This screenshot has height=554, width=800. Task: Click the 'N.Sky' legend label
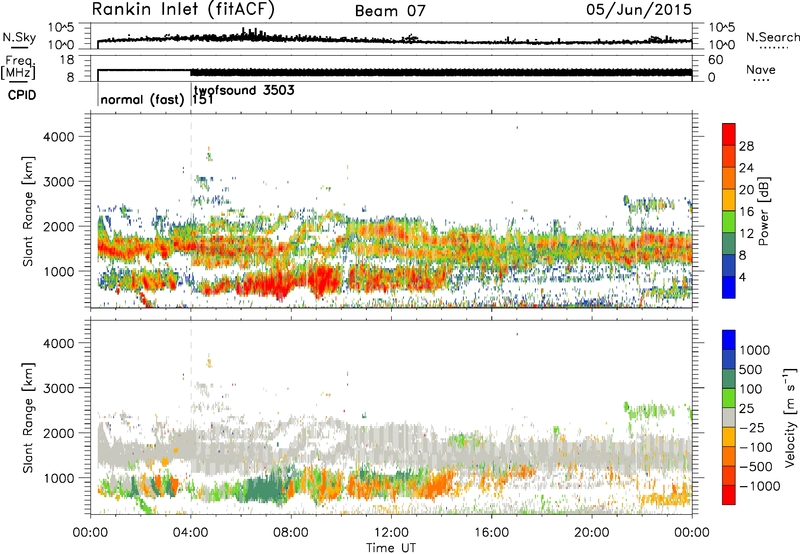pyautogui.click(x=19, y=37)
